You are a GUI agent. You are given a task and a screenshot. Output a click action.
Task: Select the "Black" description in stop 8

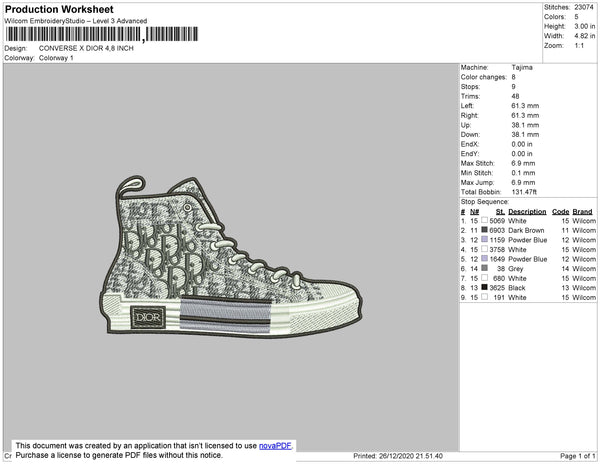coord(517,288)
